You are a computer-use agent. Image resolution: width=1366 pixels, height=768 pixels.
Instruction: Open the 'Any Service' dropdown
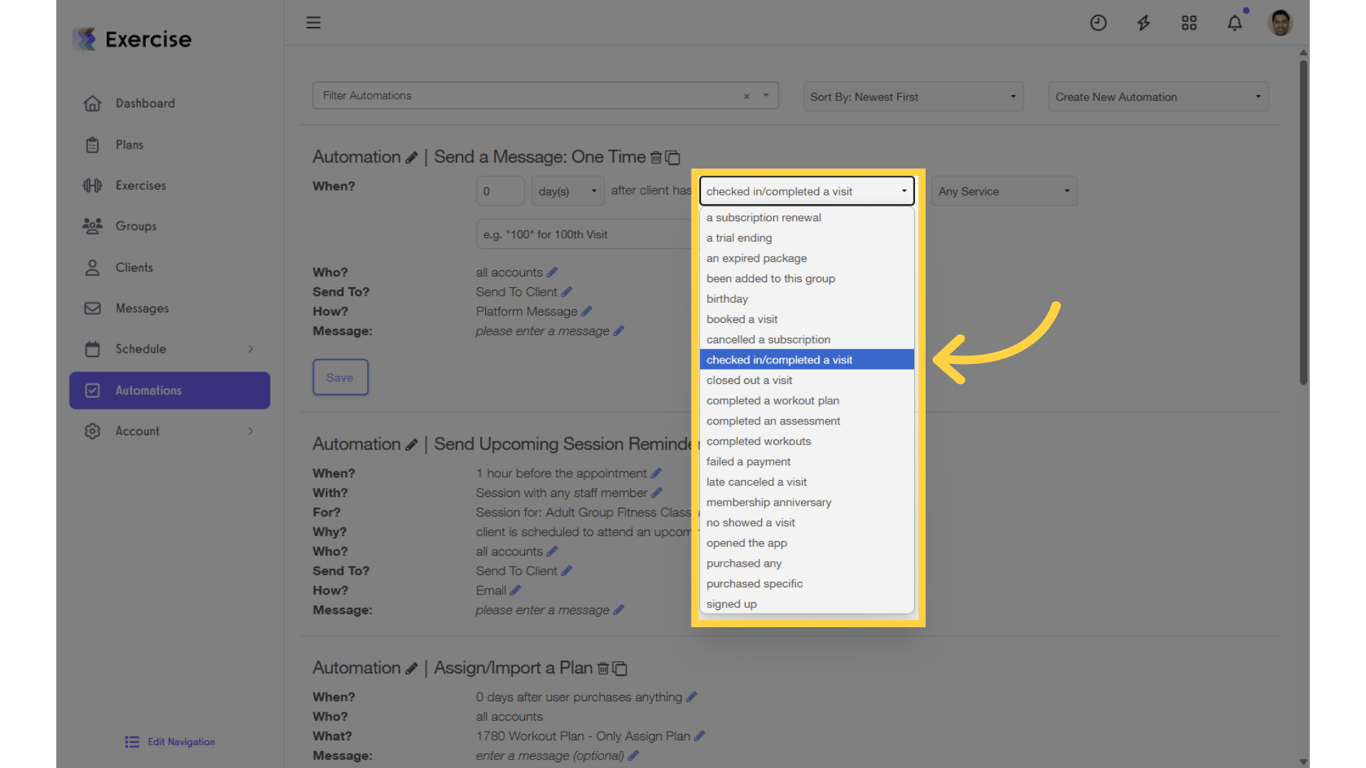tap(1004, 190)
